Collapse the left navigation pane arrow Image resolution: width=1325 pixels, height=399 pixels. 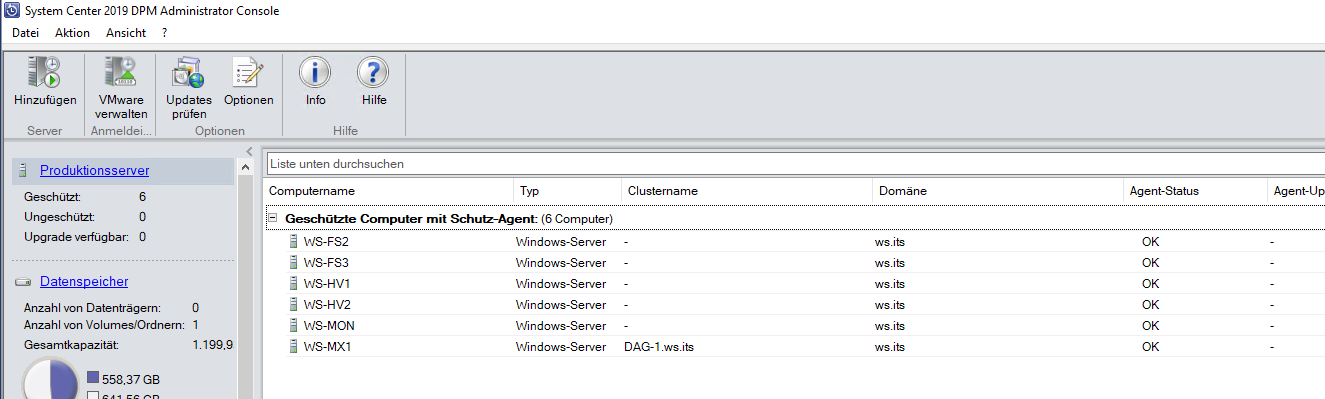[249, 152]
